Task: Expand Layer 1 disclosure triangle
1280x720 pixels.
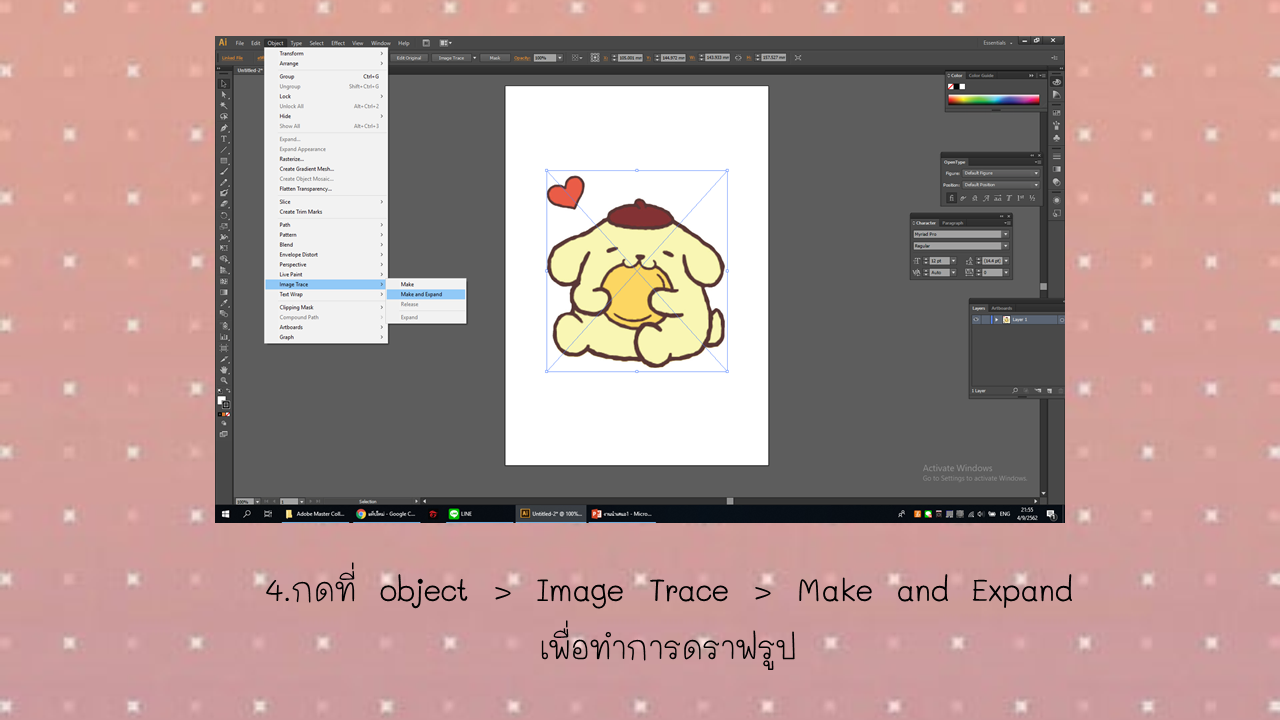Action: point(996,320)
